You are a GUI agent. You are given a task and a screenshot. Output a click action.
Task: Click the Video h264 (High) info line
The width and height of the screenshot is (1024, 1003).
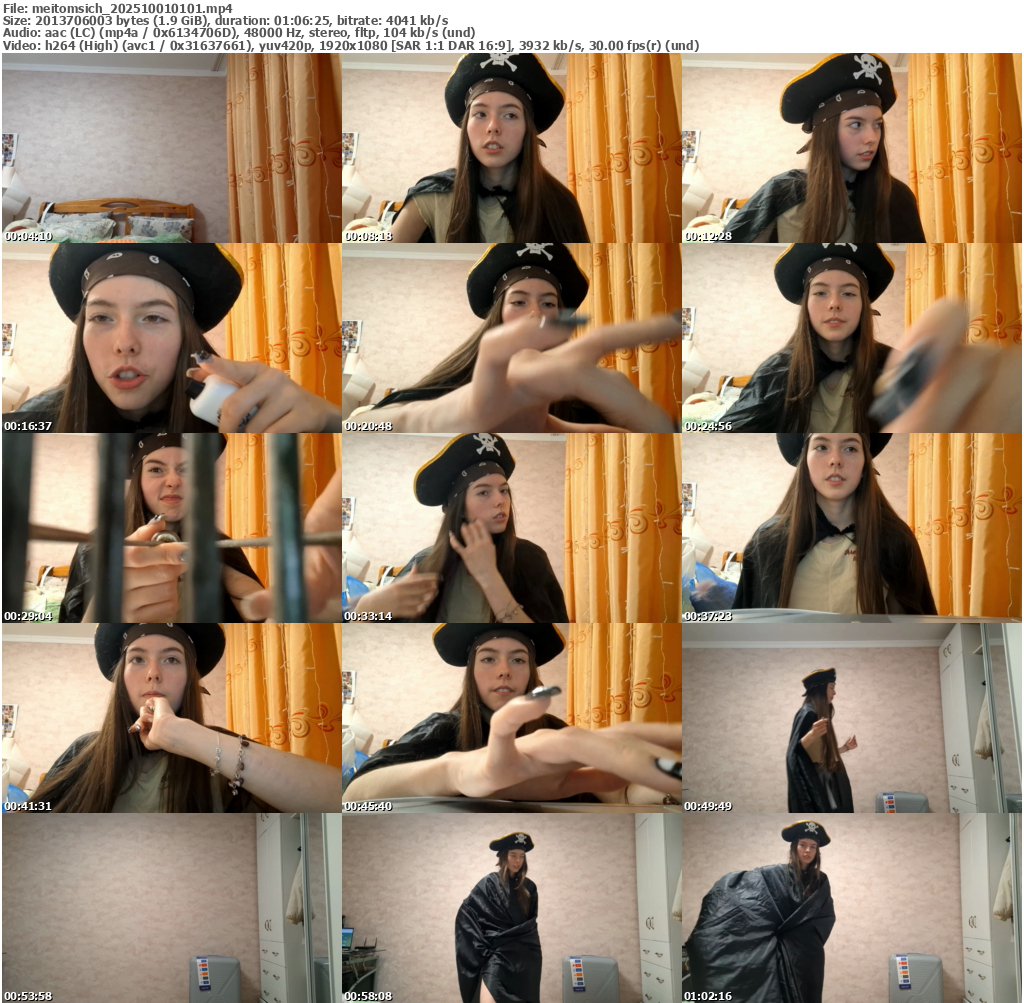click(351, 46)
